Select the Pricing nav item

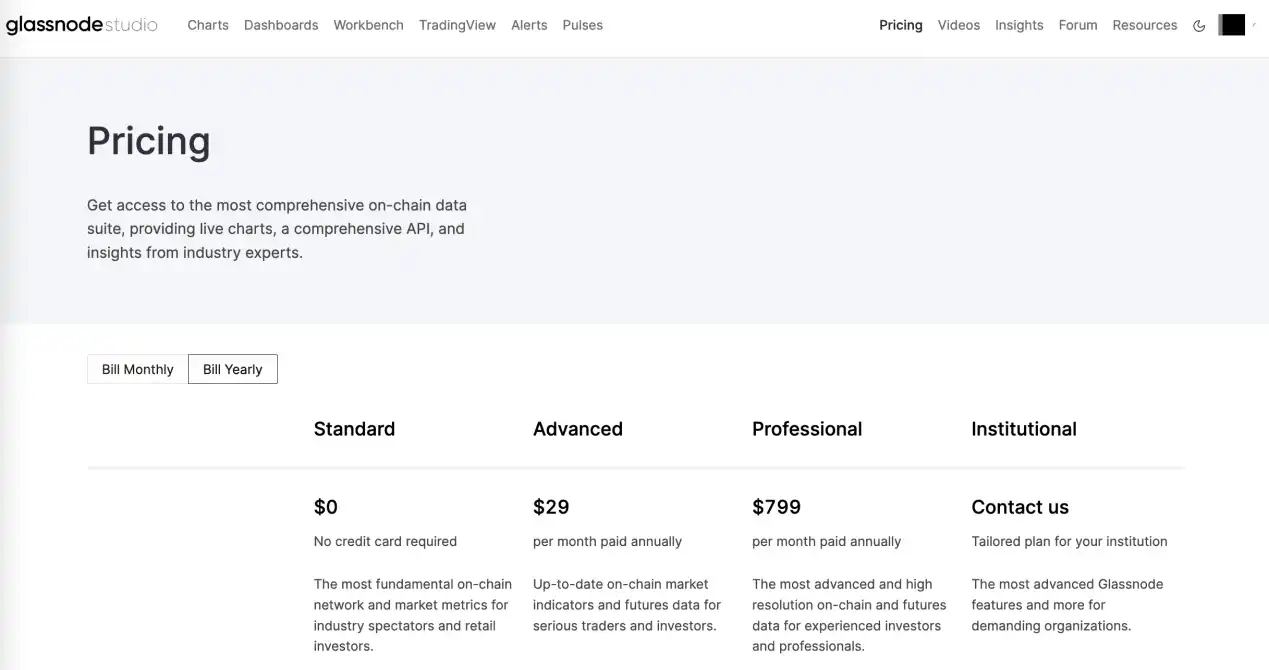point(900,25)
